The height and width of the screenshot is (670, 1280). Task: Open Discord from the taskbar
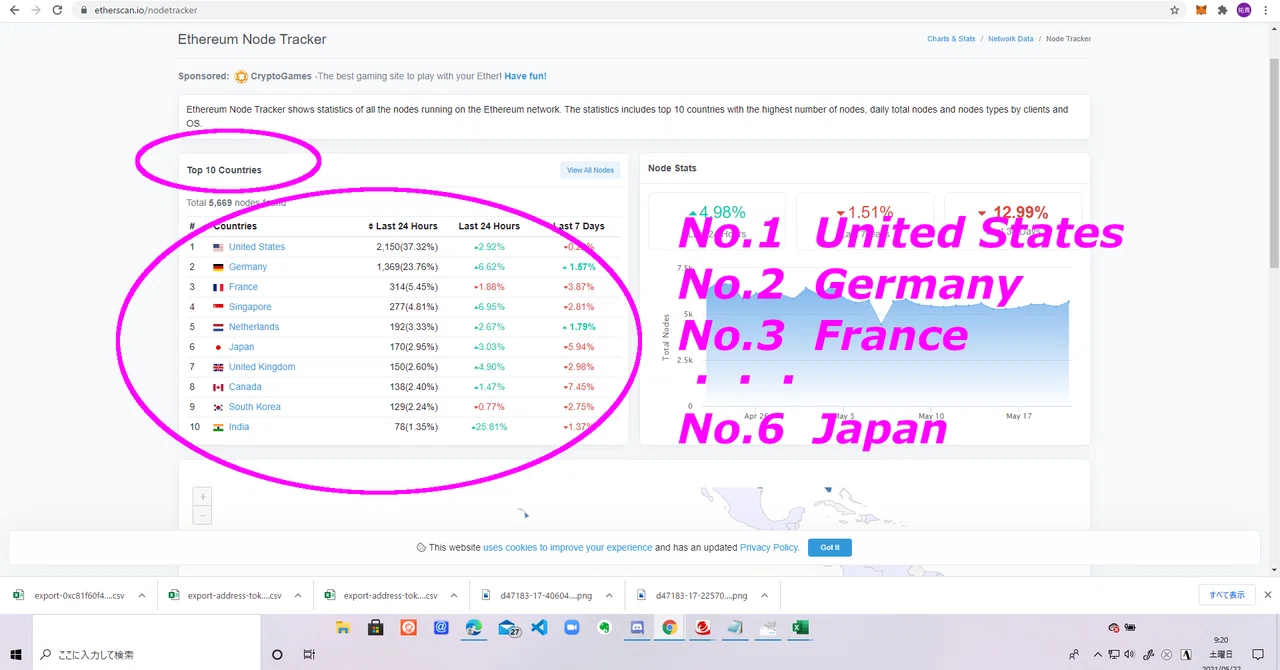coord(637,628)
